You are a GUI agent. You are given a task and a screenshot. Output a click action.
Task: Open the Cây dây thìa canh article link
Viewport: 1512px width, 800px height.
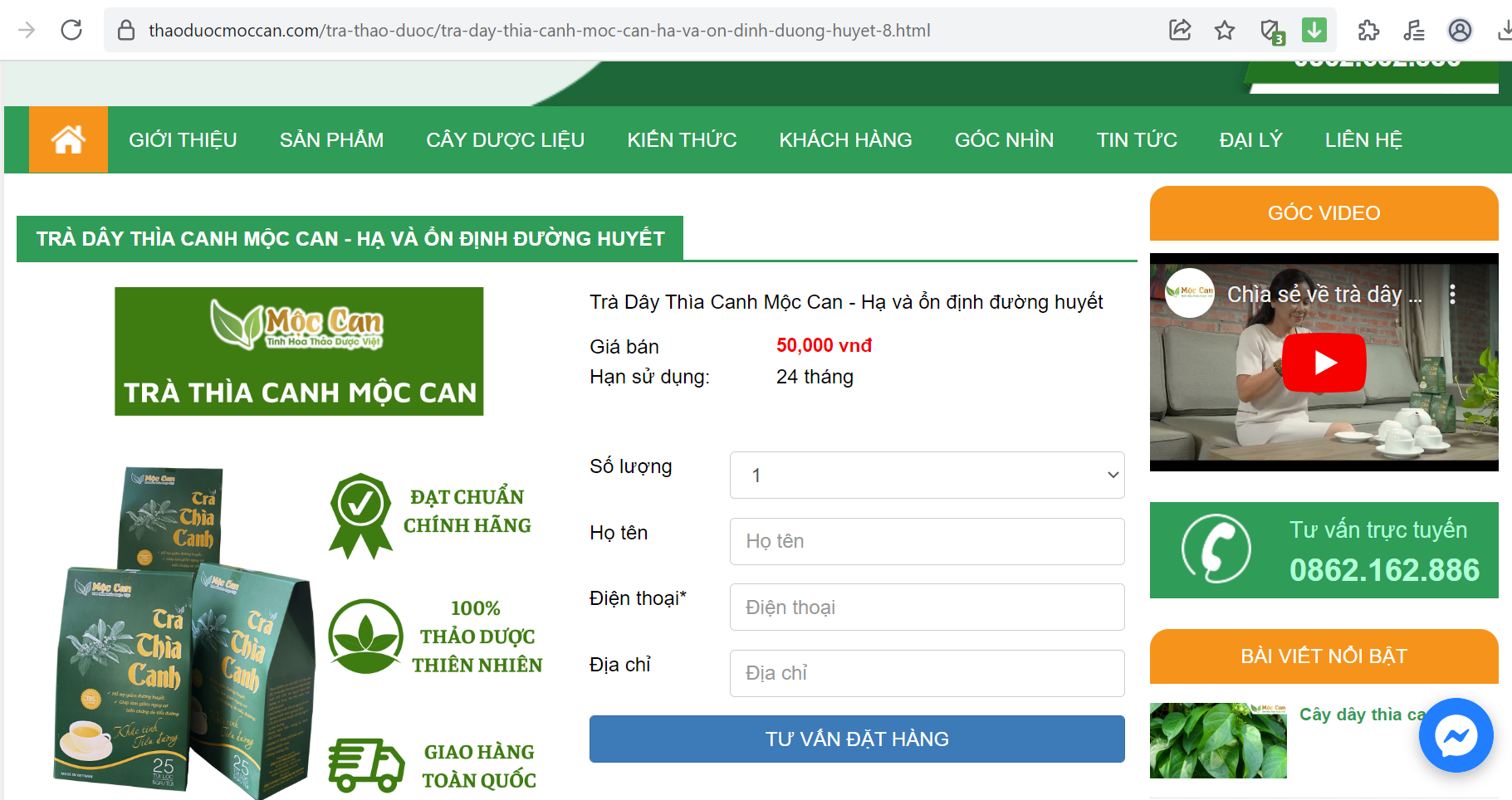click(x=1362, y=715)
